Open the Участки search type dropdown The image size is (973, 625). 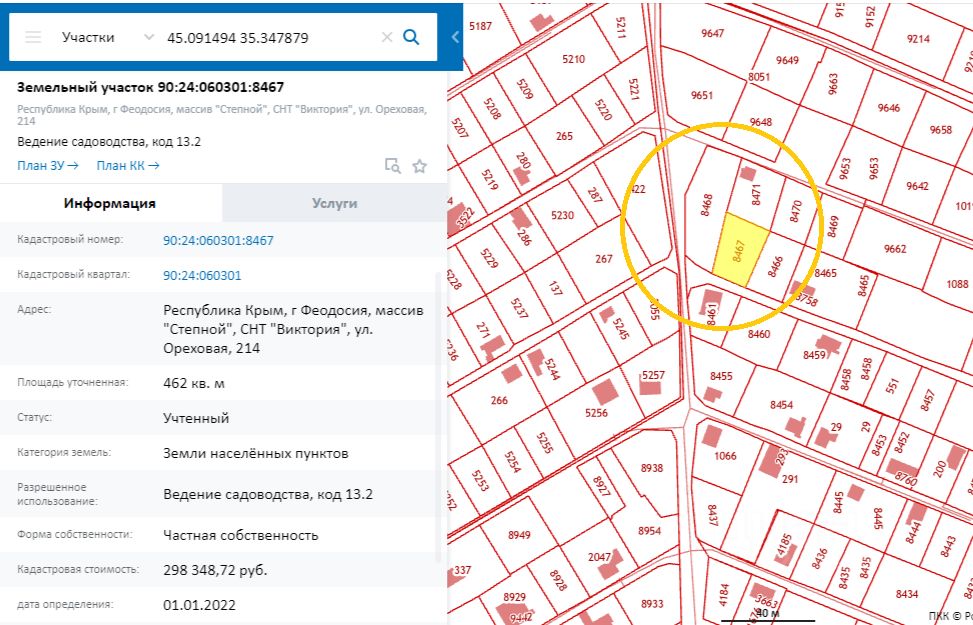point(107,37)
